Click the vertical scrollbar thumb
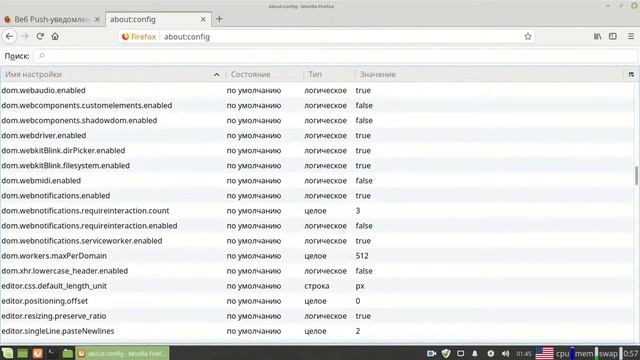Image resolution: width=640 pixels, height=360 pixels. coord(636,176)
